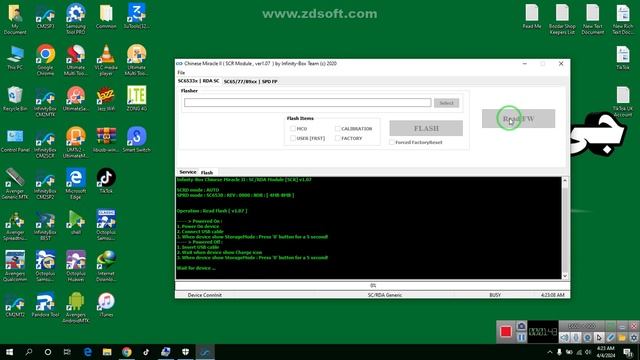Select the New Text Document desktop file
This screenshot has height=360, width=640.
point(593,19)
